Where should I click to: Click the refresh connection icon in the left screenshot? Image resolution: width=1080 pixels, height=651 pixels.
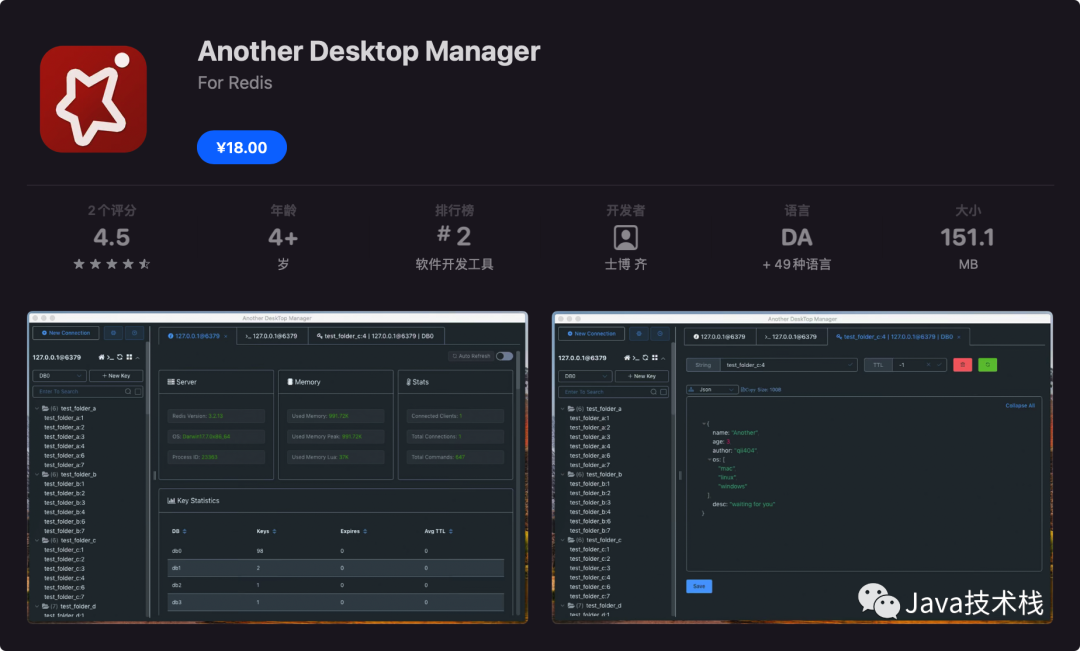pos(120,357)
